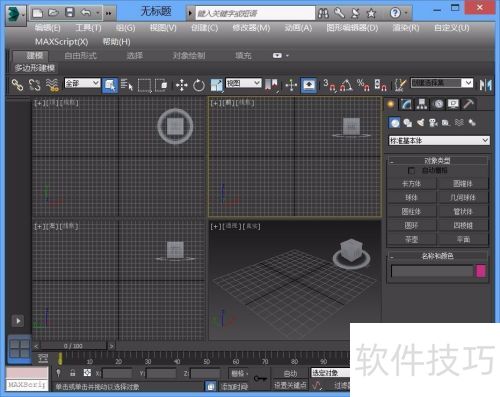The image size is (500, 397).
Task: Open the 修改器(M) menu
Action: tap(251, 28)
